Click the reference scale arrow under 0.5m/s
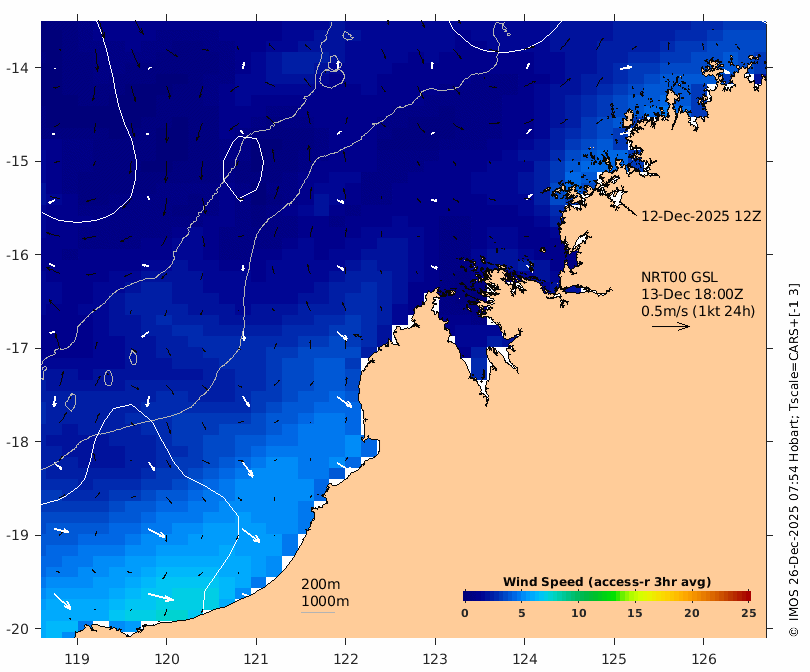Viewport: 810px width, 672px height. click(671, 326)
